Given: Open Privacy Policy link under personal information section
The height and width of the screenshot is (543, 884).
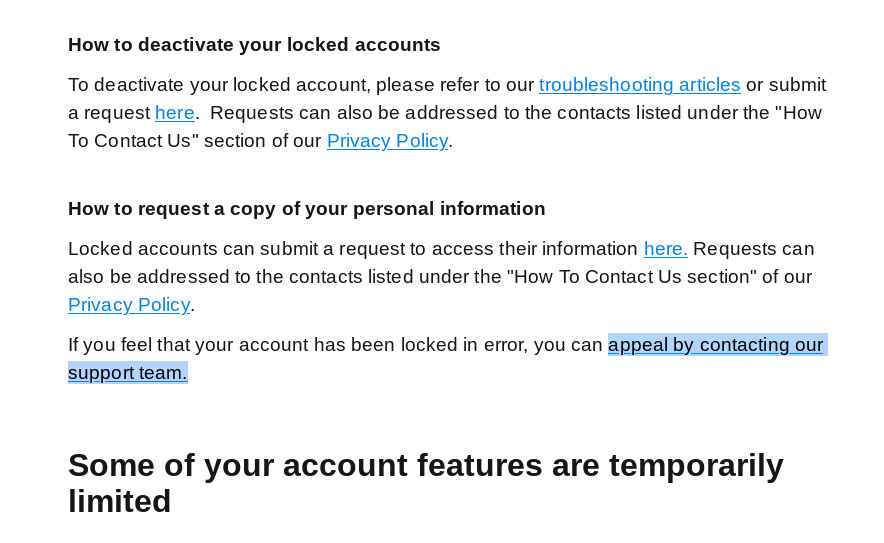Looking at the screenshot, I should coord(129,305).
